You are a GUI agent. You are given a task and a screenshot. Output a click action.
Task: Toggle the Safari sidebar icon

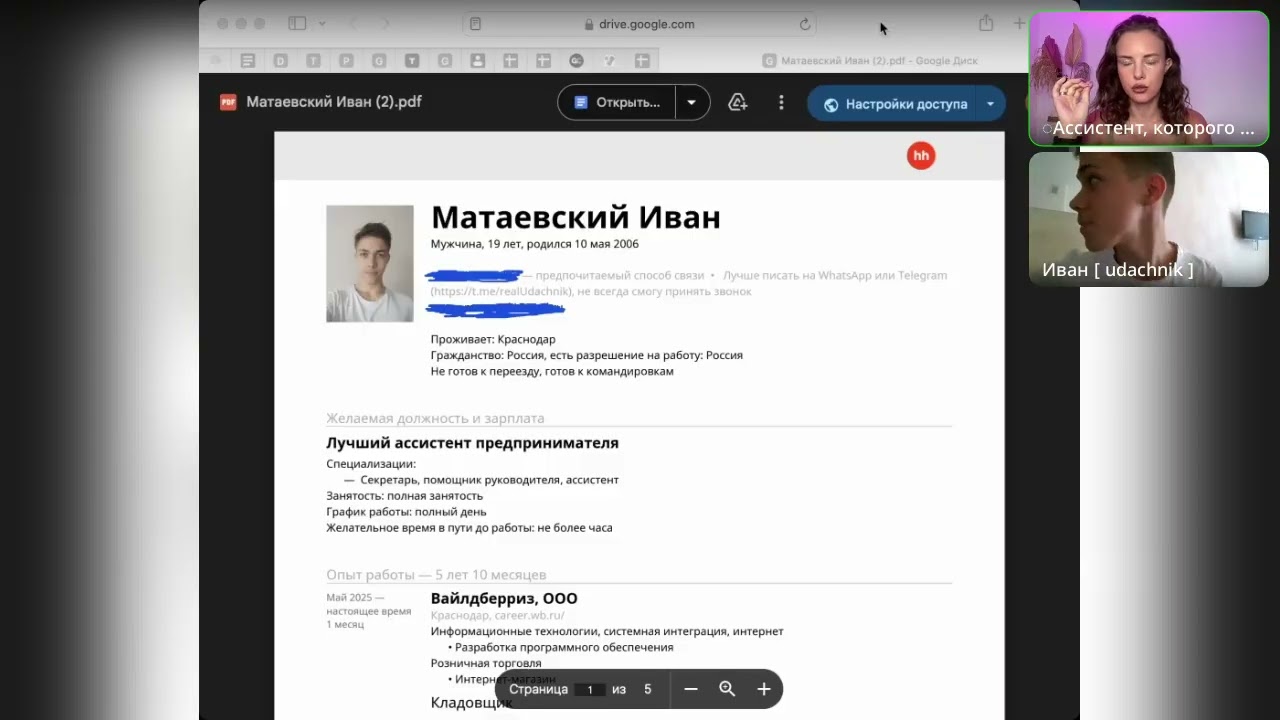pos(297,23)
